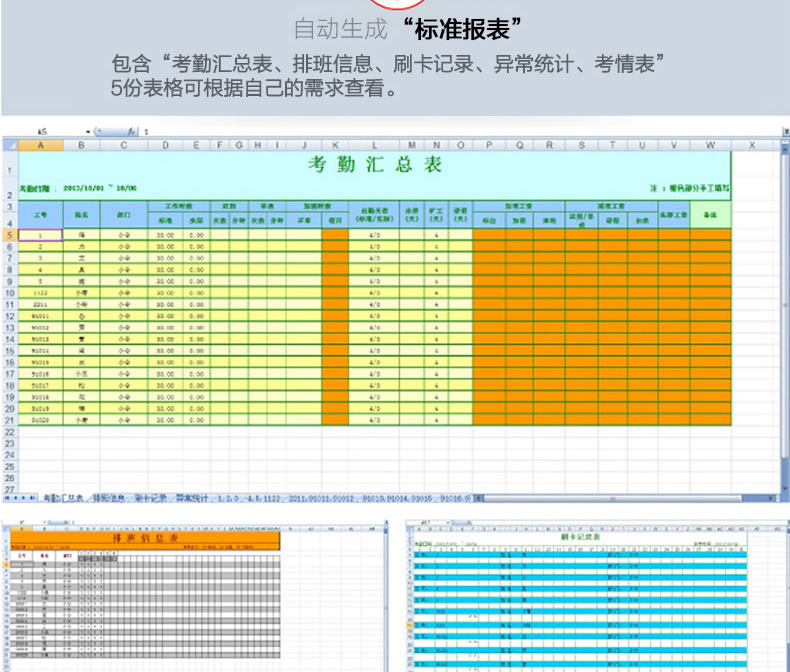The width and height of the screenshot is (790, 672).
Task: Click the last-sheet navigation arrow
Action: [x=32, y=498]
